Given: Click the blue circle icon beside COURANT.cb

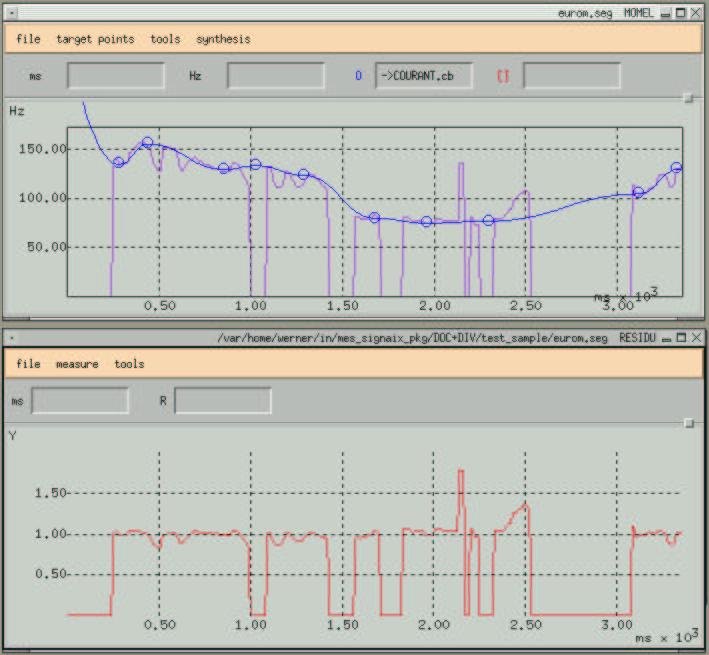Looking at the screenshot, I should point(358,75).
